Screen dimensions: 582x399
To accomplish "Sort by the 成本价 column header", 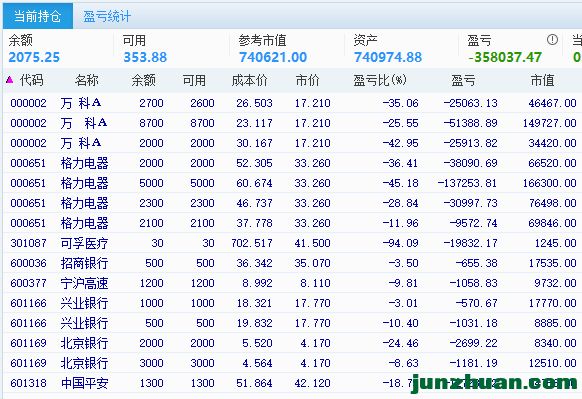I will 249,80.
